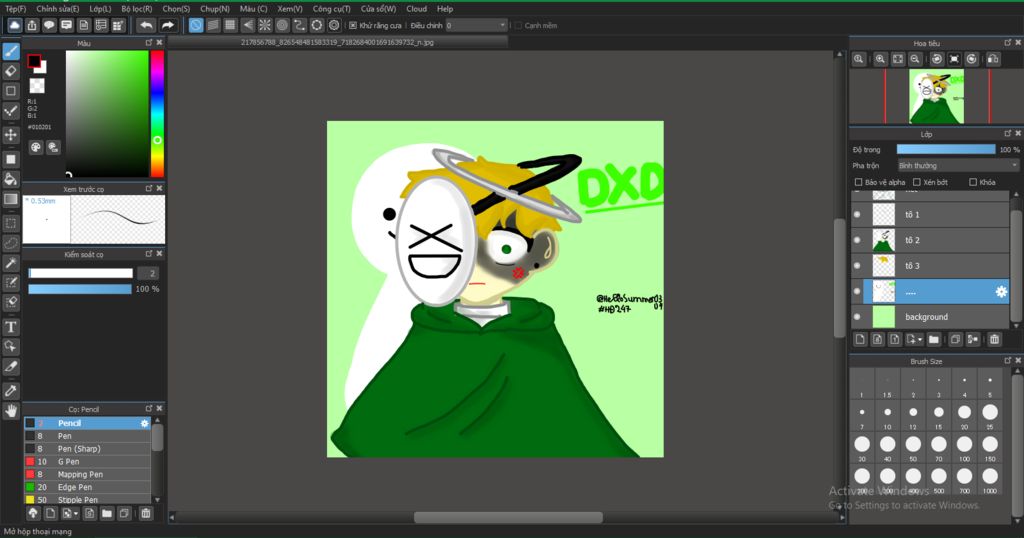Pick the Move tool
1024x538 pixels.
[11, 134]
